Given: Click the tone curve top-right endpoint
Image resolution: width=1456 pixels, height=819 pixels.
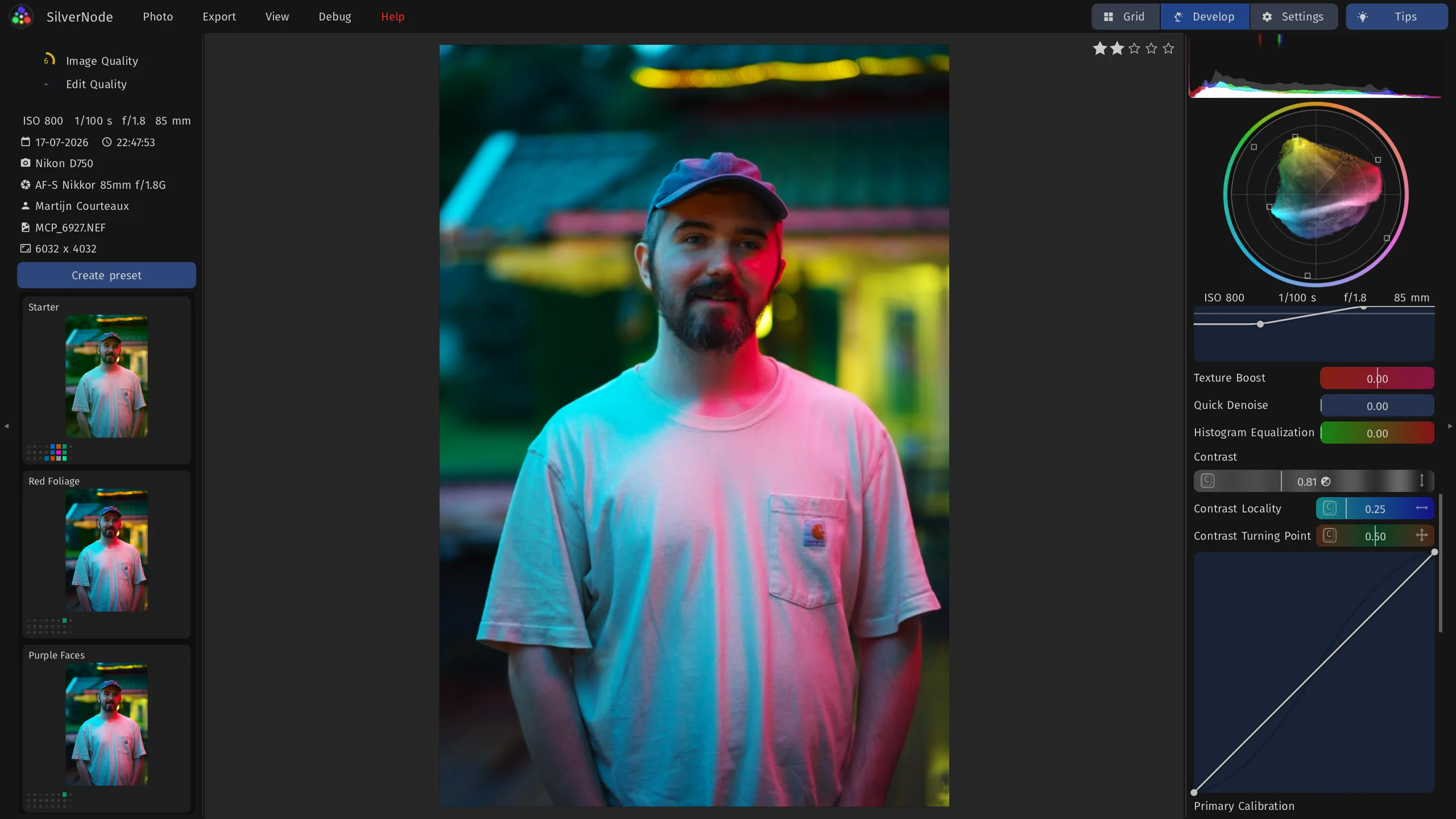Looking at the screenshot, I should coord(1434,552).
